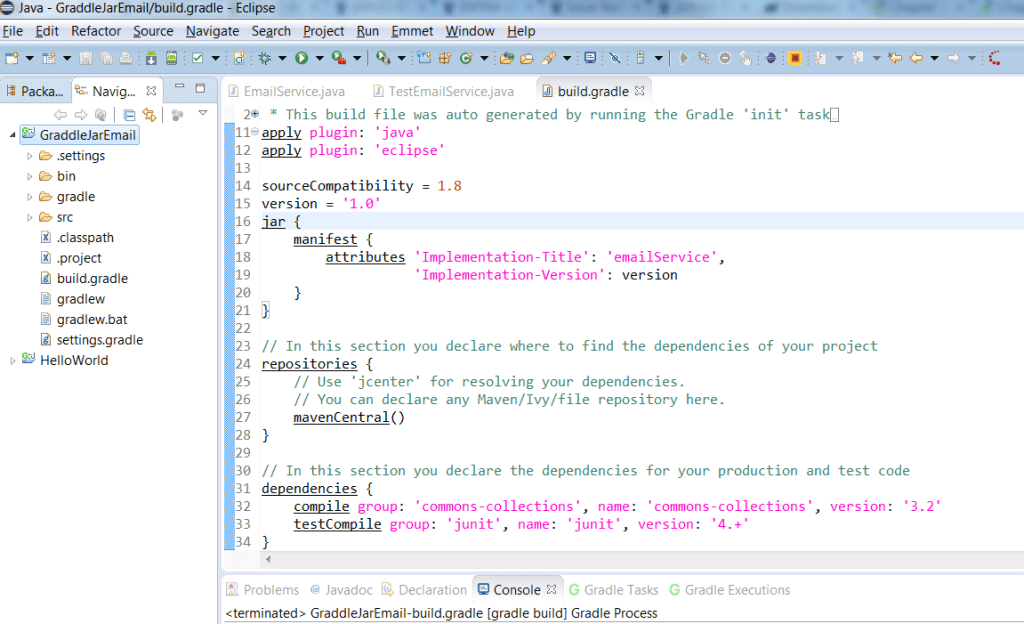Click the Save All icon
Image resolution: width=1024 pixels, height=624 pixels.
coord(106,58)
